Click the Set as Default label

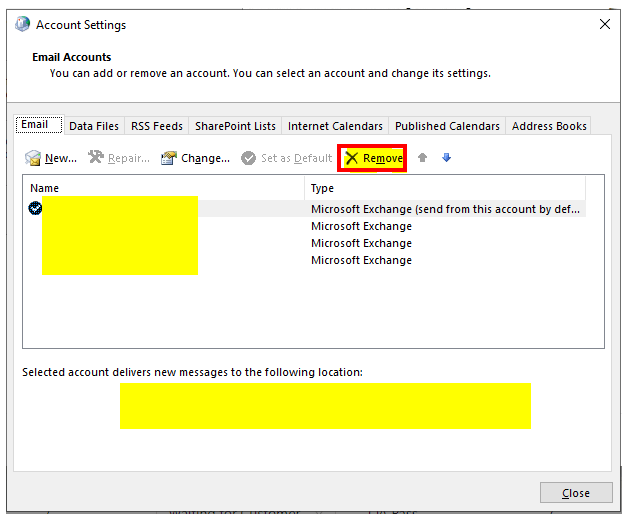click(x=296, y=158)
